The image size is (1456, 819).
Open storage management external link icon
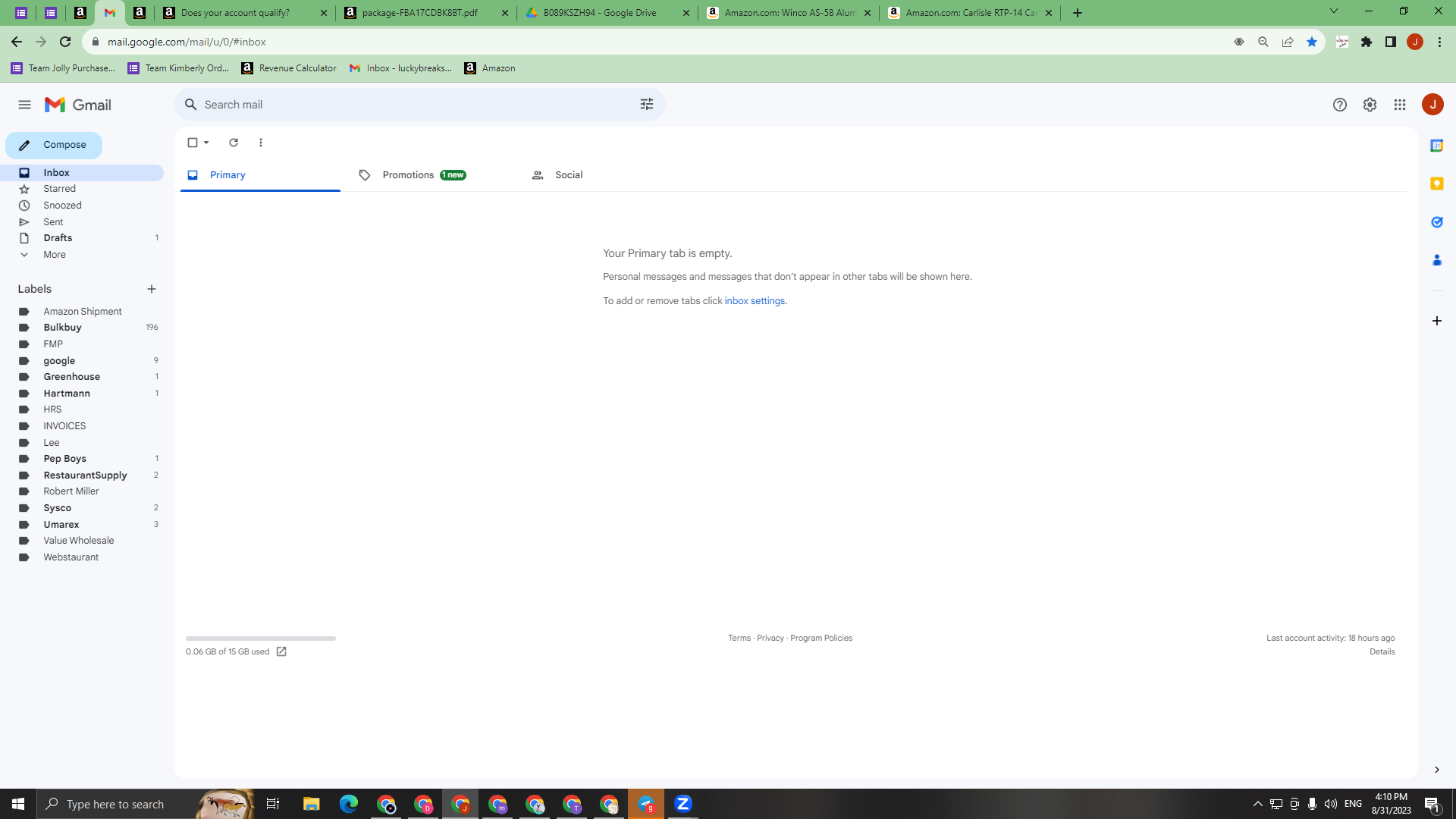pyautogui.click(x=281, y=651)
